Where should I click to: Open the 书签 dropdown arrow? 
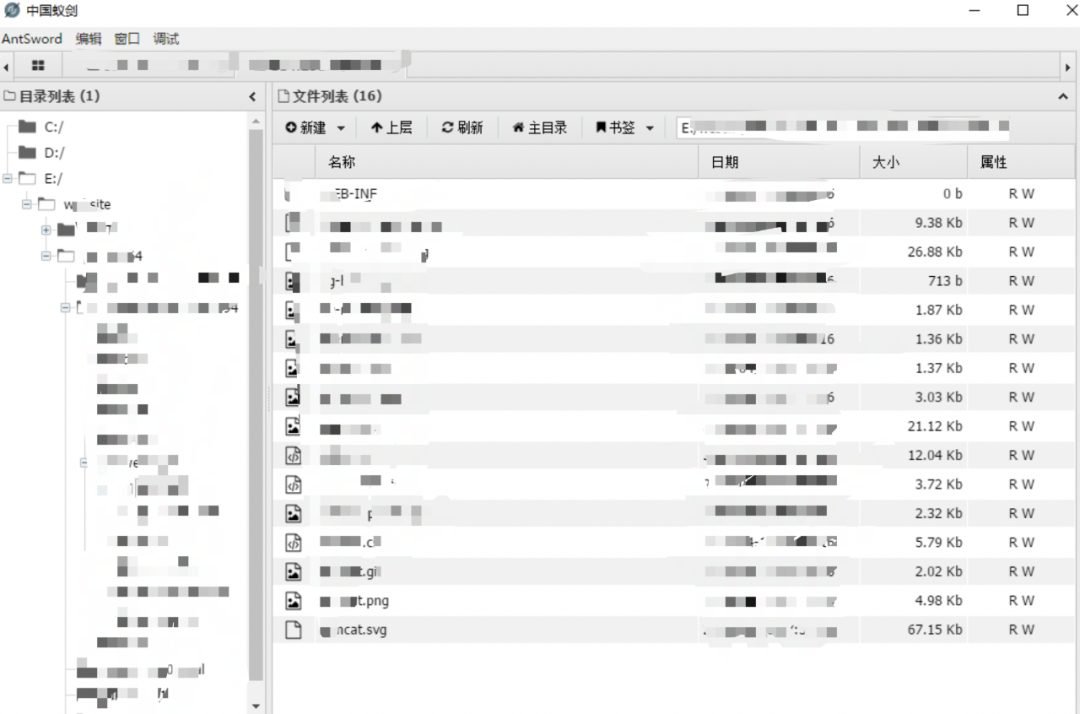tap(650, 128)
